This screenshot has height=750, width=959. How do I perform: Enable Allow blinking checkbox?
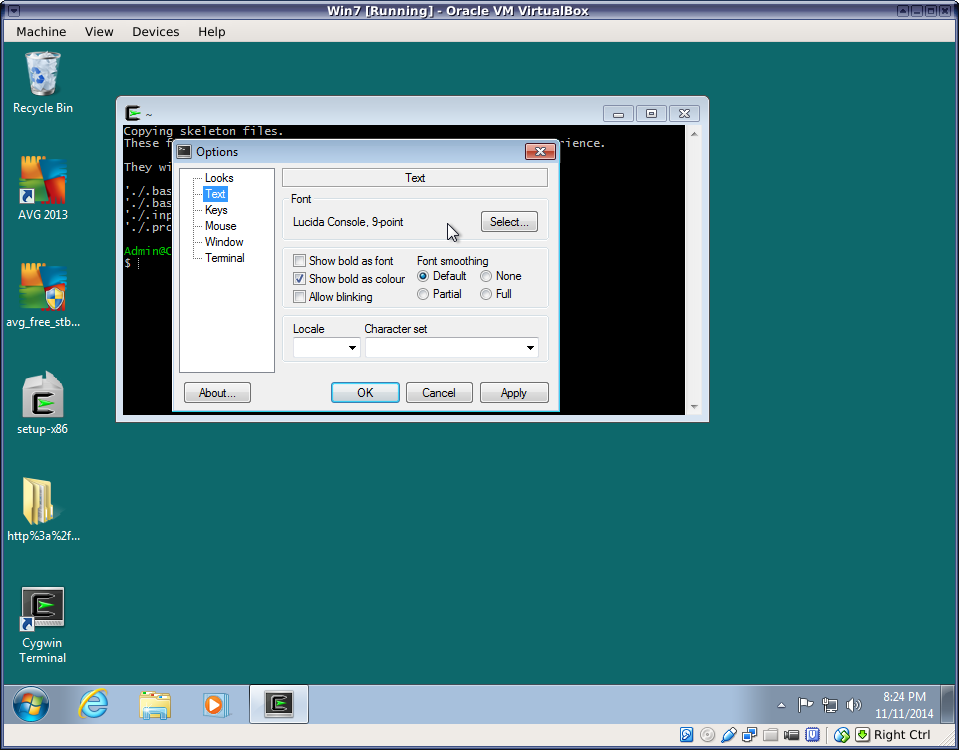point(299,297)
